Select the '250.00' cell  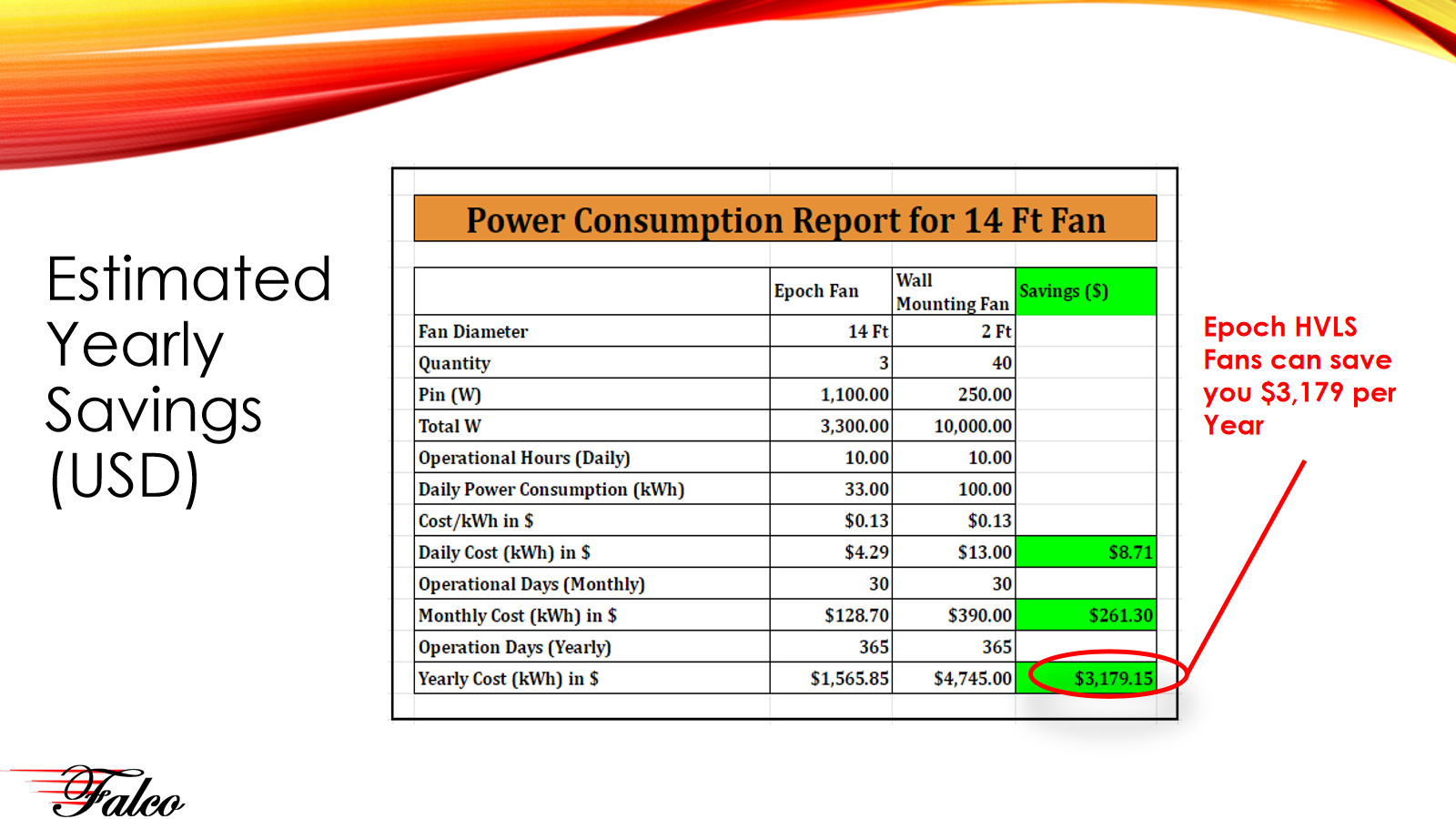point(954,395)
